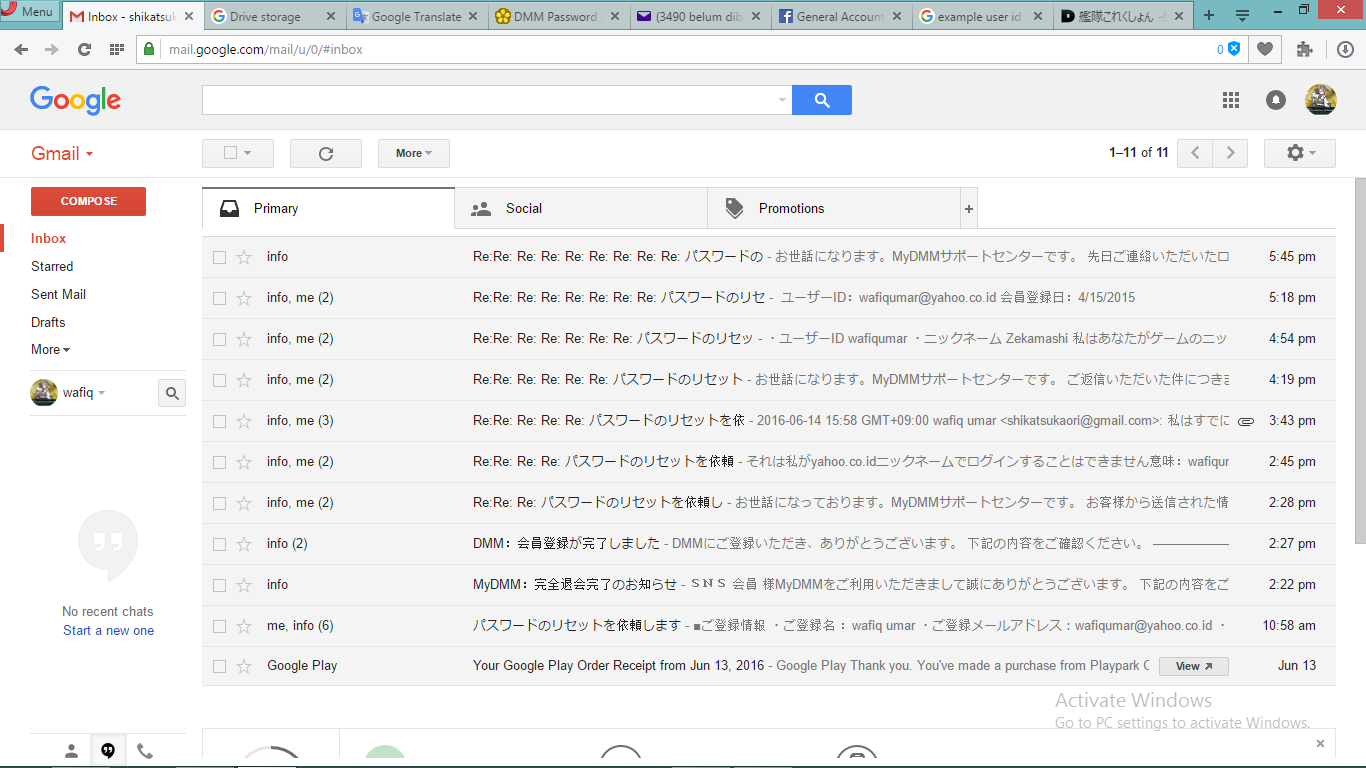Reload the page with the browser reload icon
The image size is (1366, 768).
[x=85, y=49]
